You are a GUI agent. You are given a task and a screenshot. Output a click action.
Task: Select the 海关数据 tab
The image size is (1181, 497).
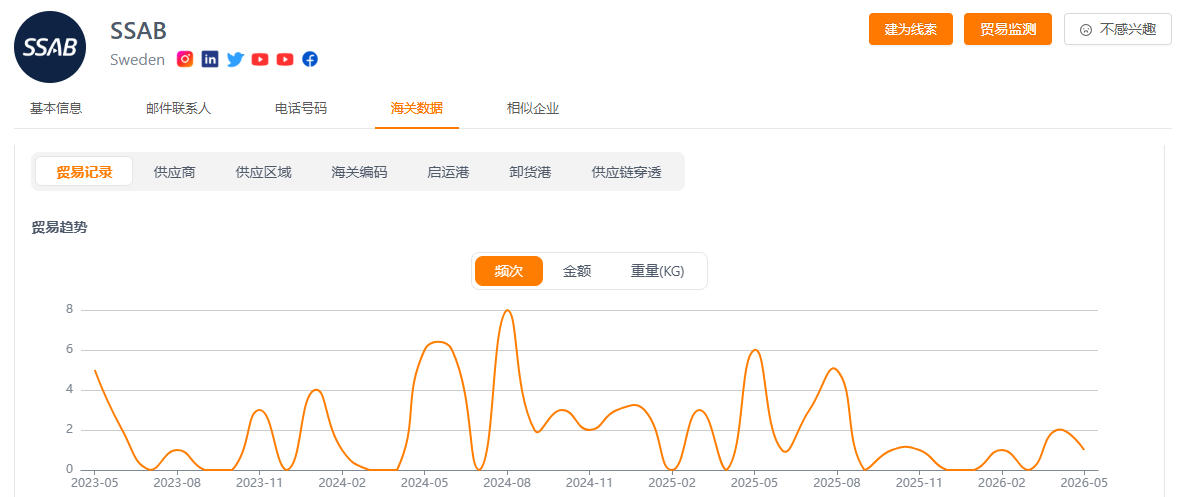(x=417, y=108)
